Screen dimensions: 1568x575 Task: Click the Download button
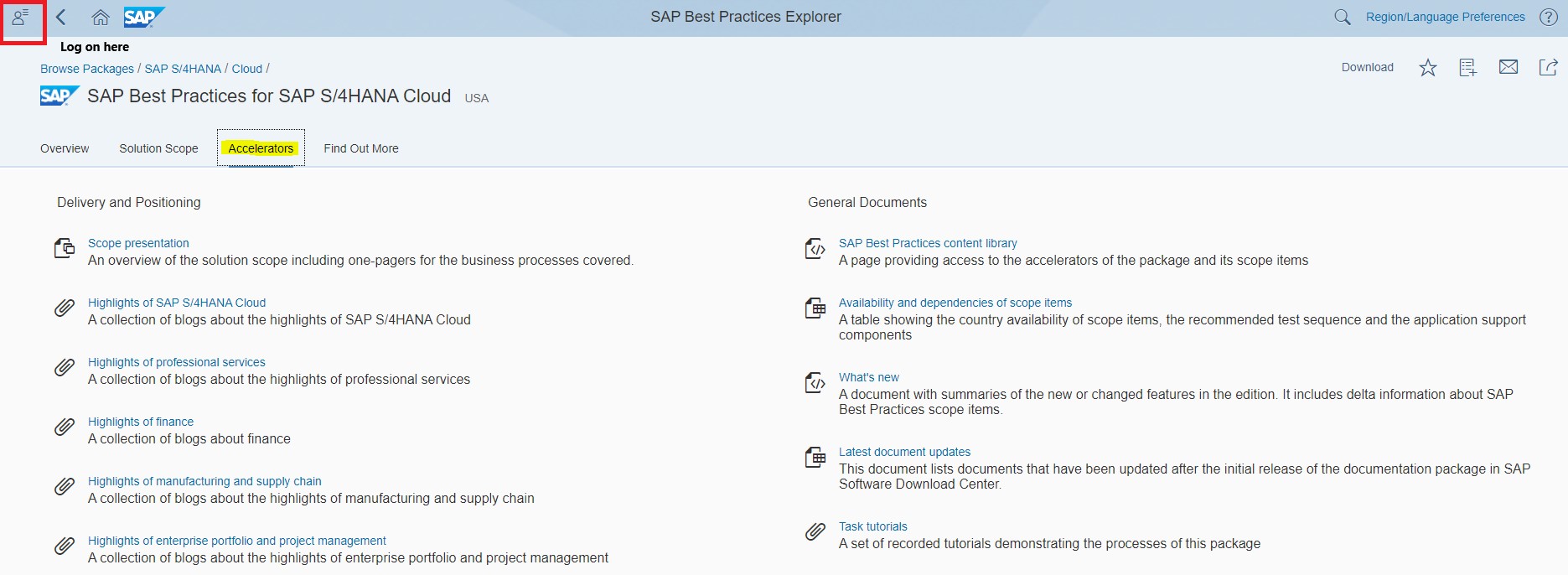coord(1367,67)
